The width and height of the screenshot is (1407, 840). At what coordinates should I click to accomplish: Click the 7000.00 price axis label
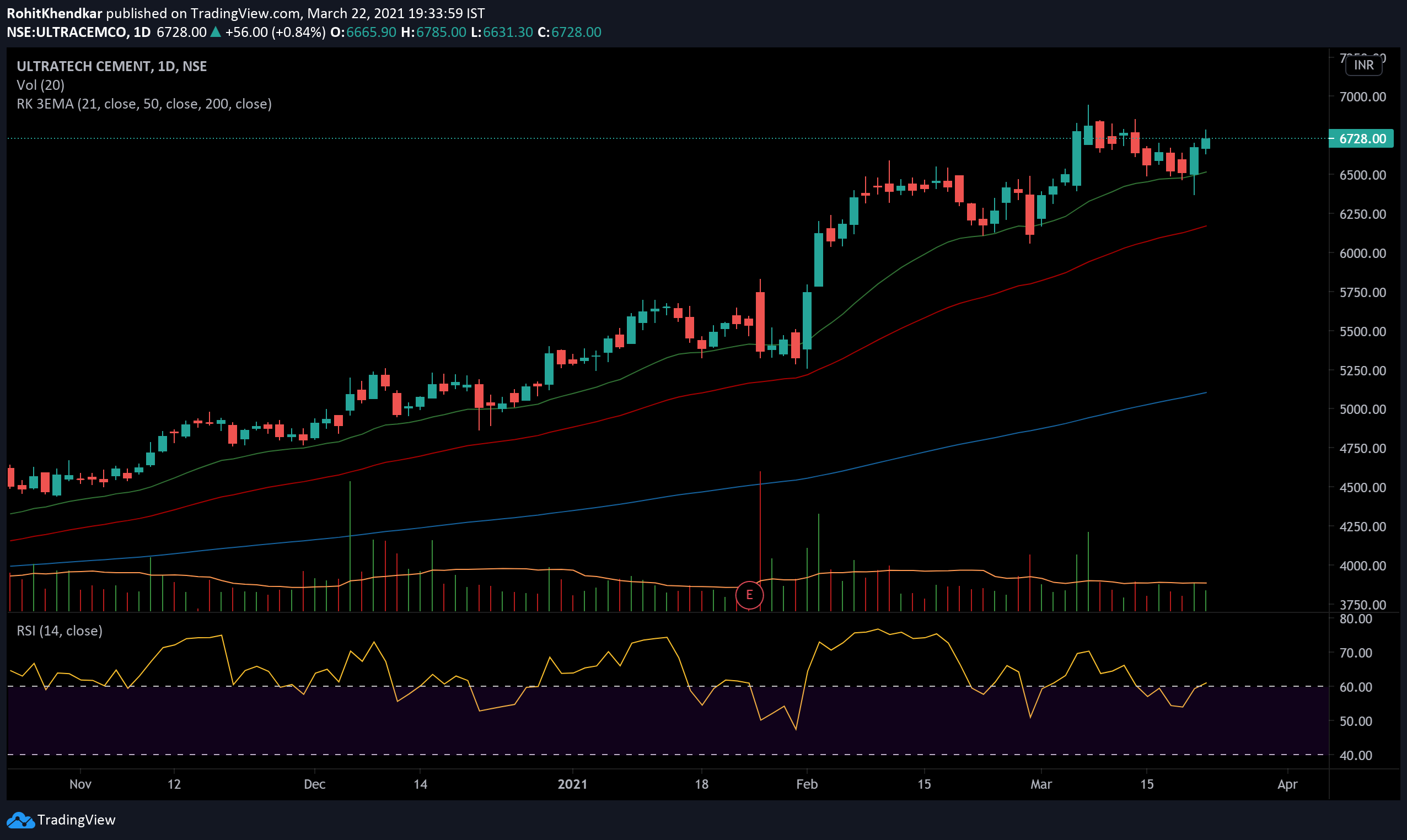pyautogui.click(x=1362, y=97)
